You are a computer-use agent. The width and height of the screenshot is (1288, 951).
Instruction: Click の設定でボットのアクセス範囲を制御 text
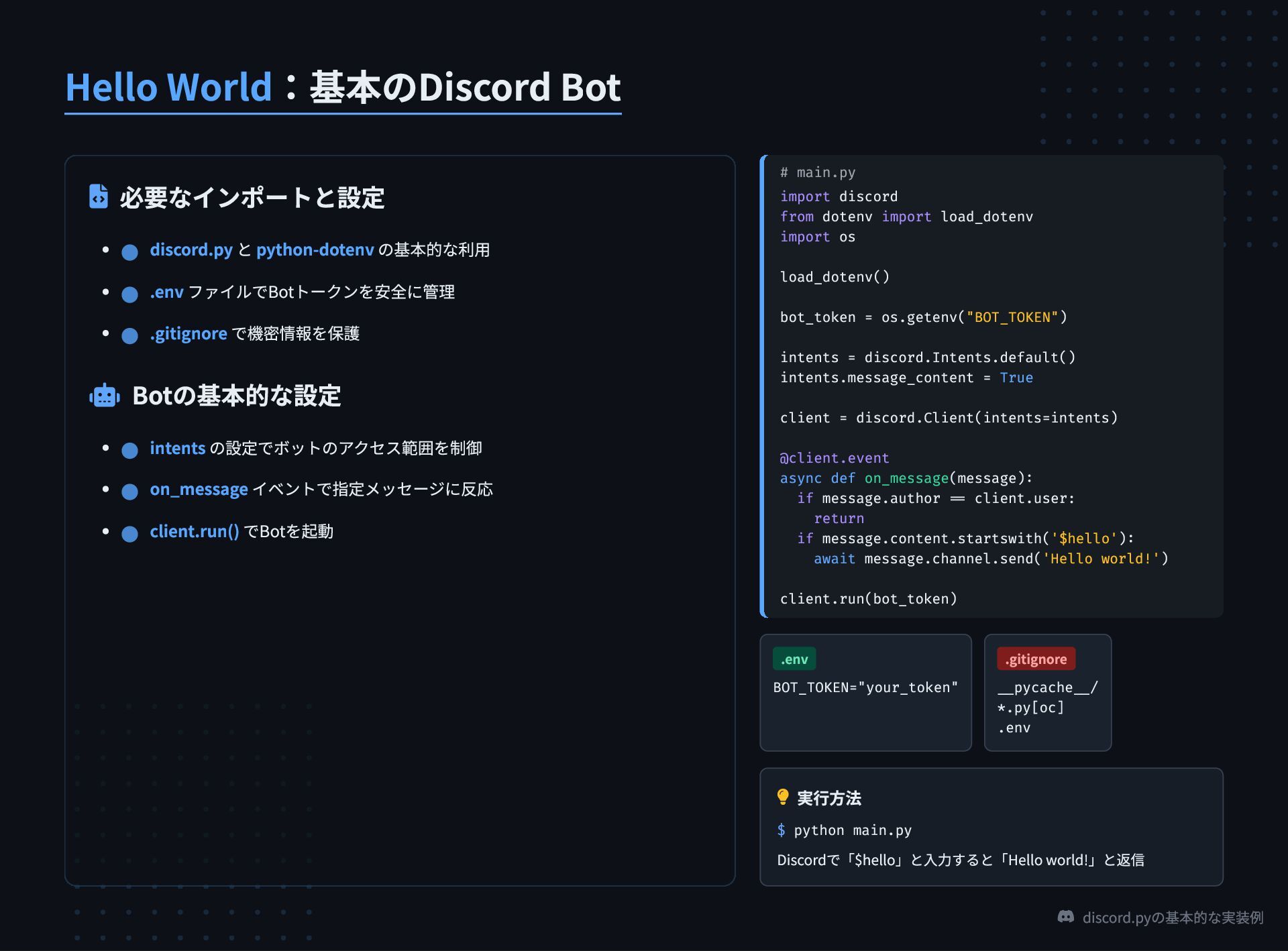345,448
